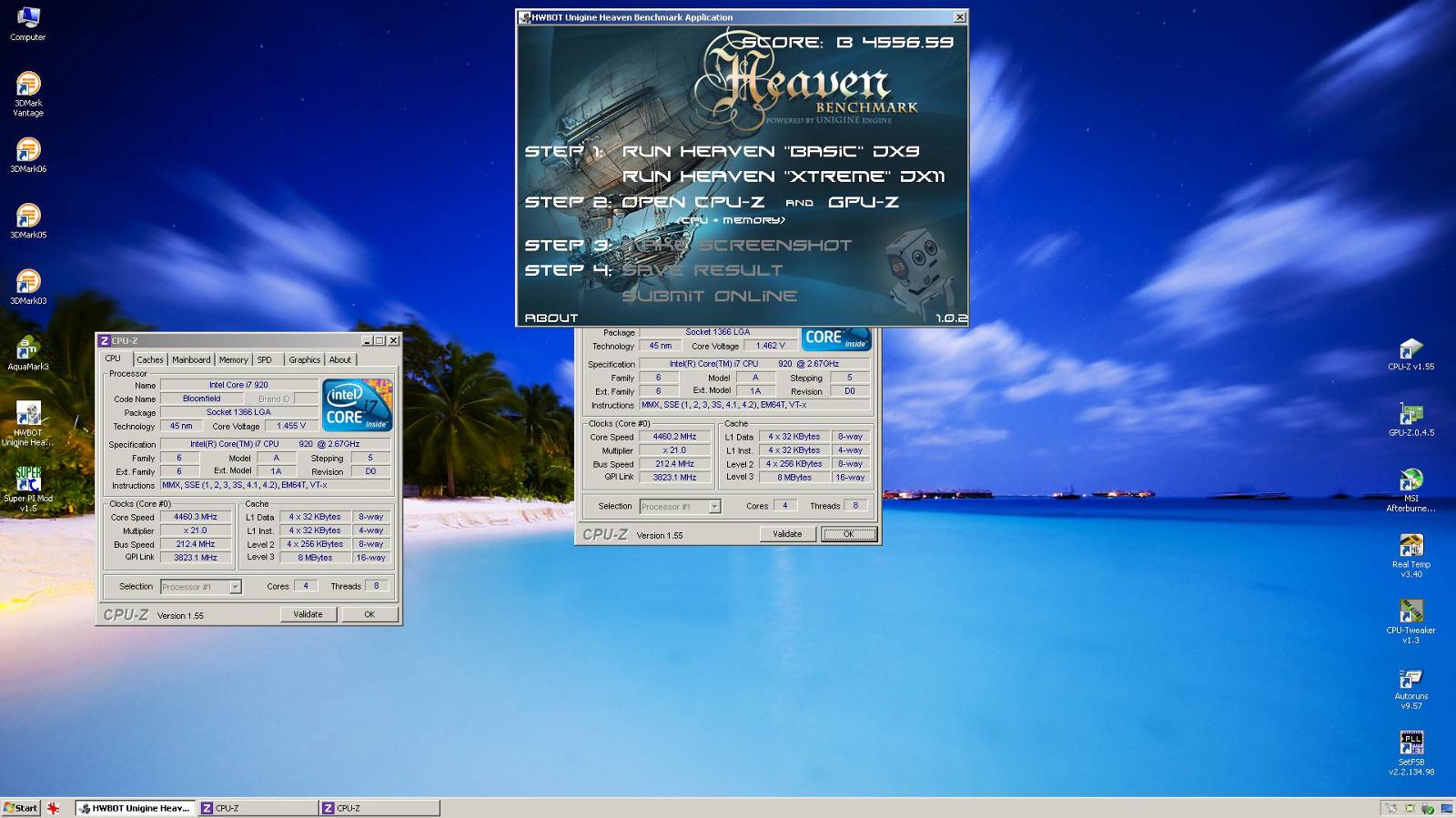Viewport: 1456px width, 818px height.
Task: Minimize the front CPU-Z window
Action: coord(367,340)
